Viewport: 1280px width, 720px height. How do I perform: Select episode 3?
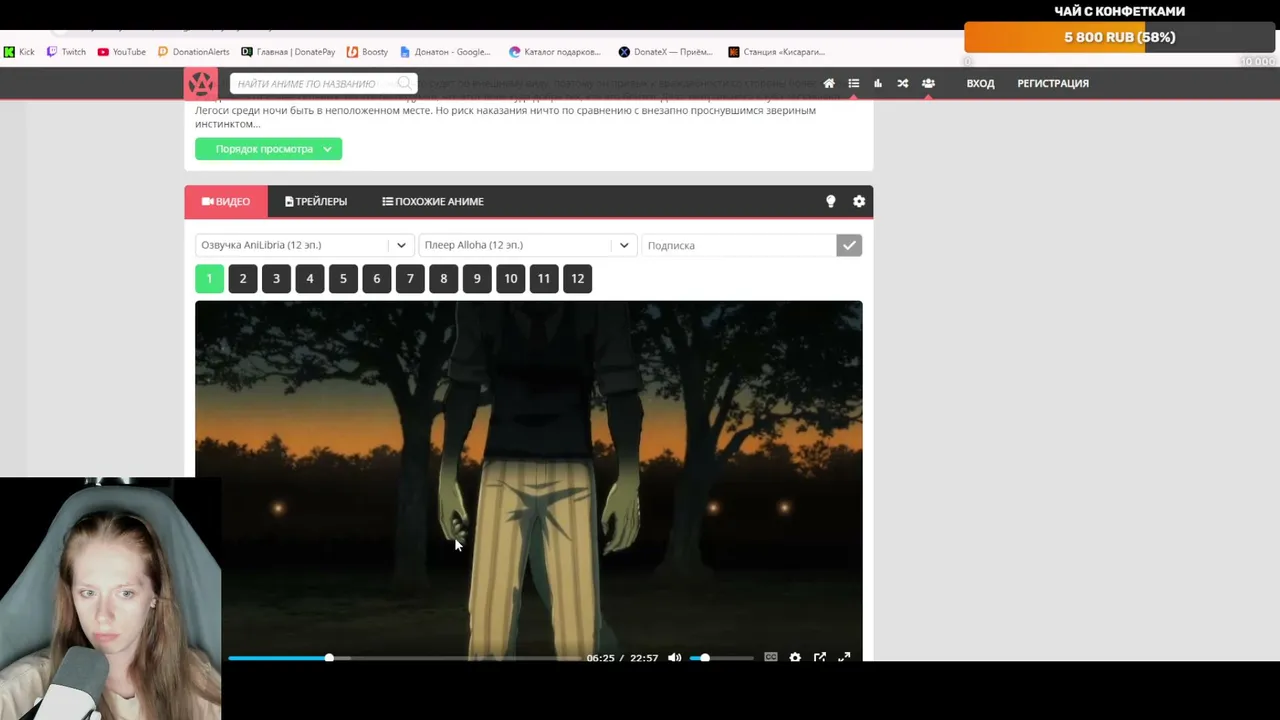coord(276,278)
